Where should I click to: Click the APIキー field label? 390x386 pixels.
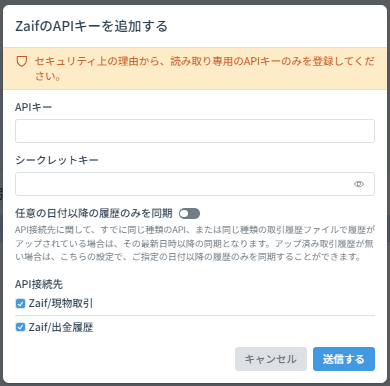[x=33, y=107]
